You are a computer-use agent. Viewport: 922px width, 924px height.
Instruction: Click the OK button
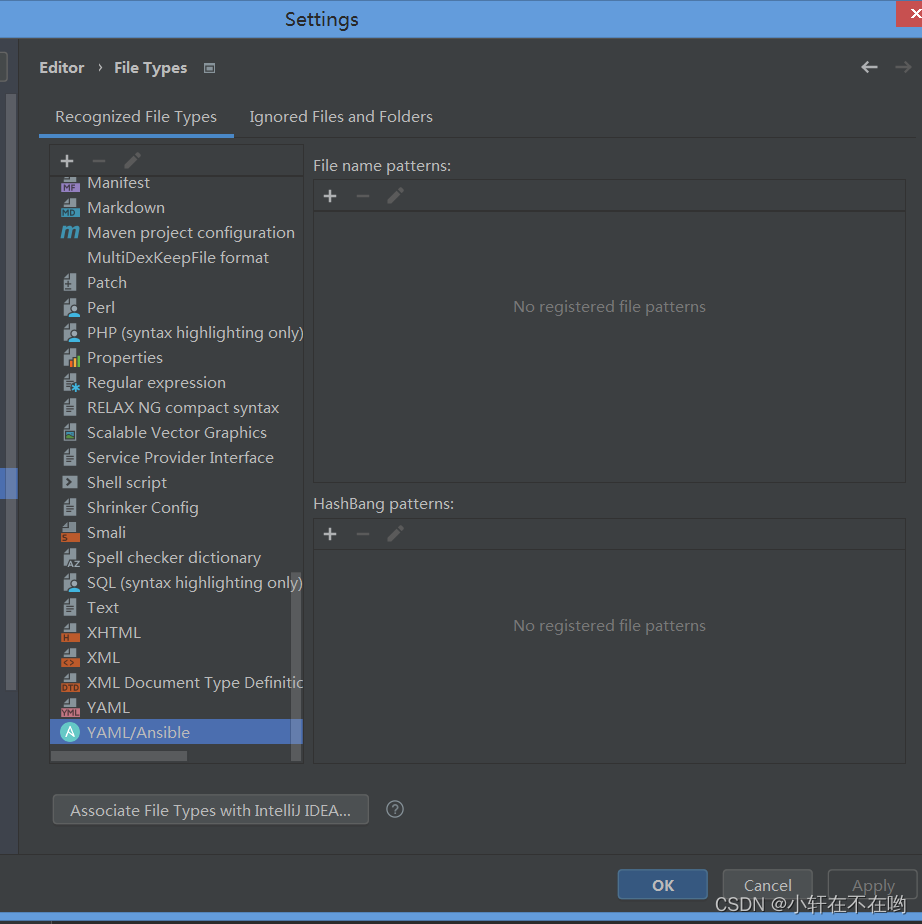tap(662, 884)
